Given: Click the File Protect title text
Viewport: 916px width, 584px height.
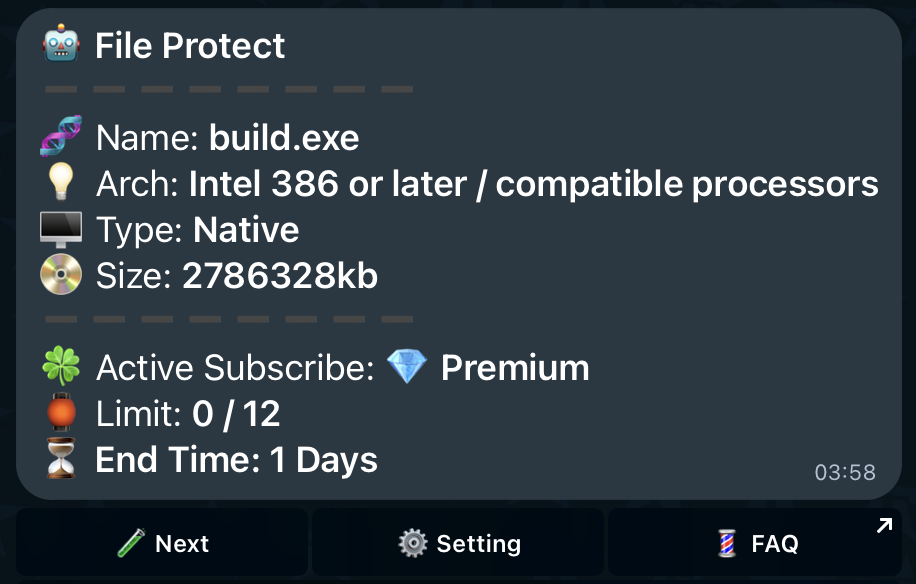Looking at the screenshot, I should [190, 46].
